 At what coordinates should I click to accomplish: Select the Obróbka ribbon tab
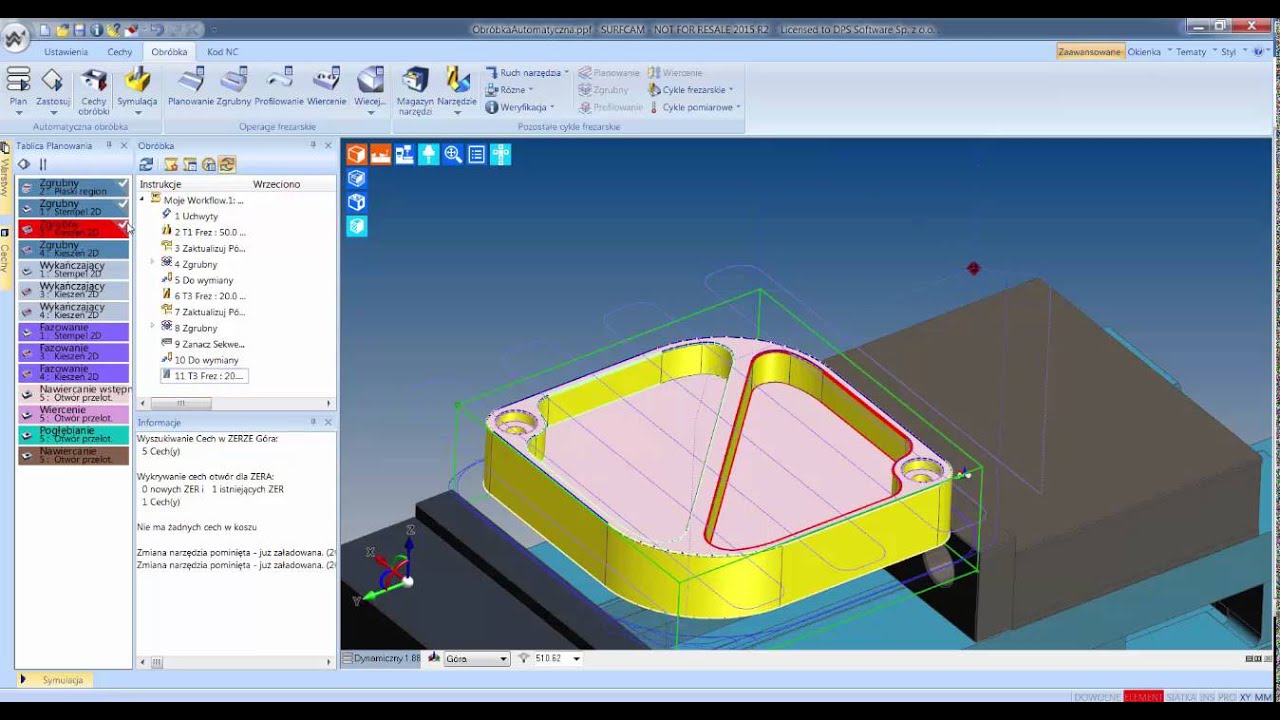pyautogui.click(x=169, y=51)
